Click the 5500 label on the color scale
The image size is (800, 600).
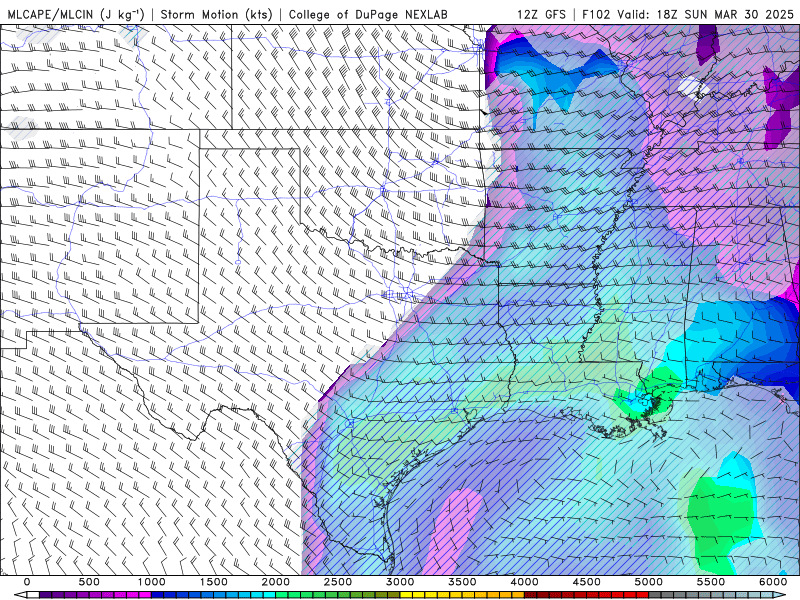(x=712, y=582)
